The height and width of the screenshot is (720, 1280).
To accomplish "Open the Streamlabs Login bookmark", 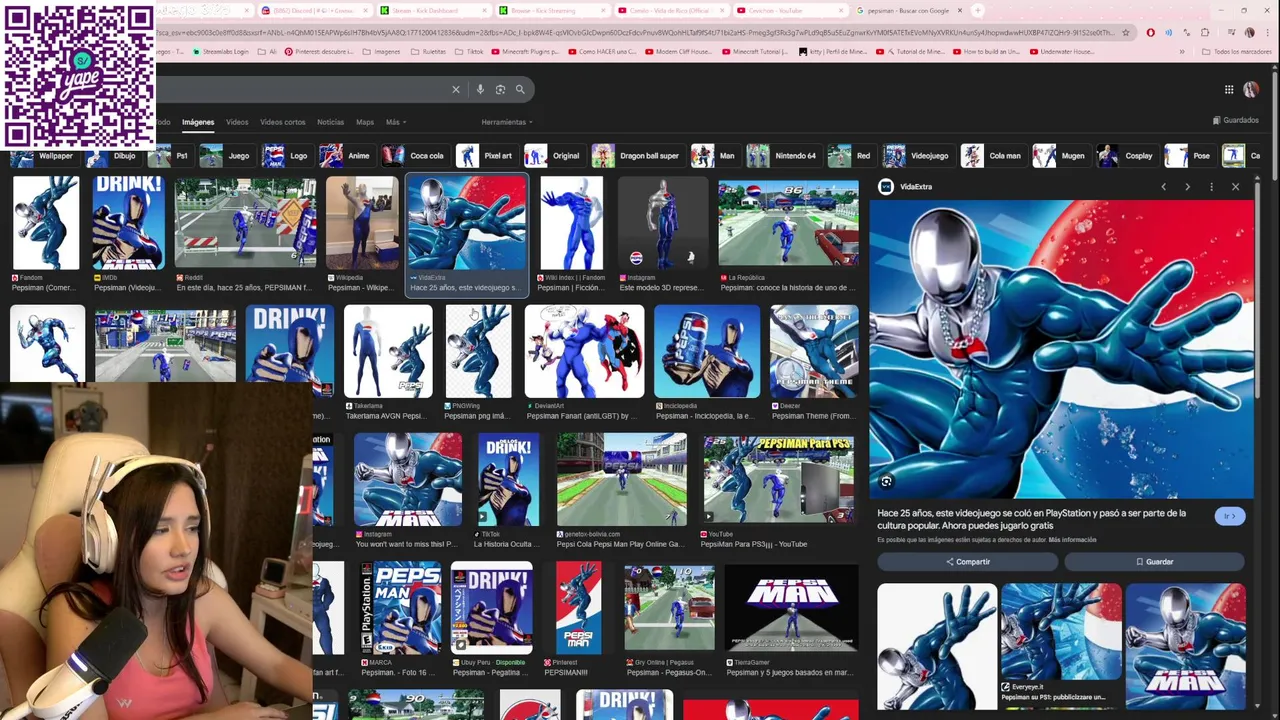I will [223, 51].
